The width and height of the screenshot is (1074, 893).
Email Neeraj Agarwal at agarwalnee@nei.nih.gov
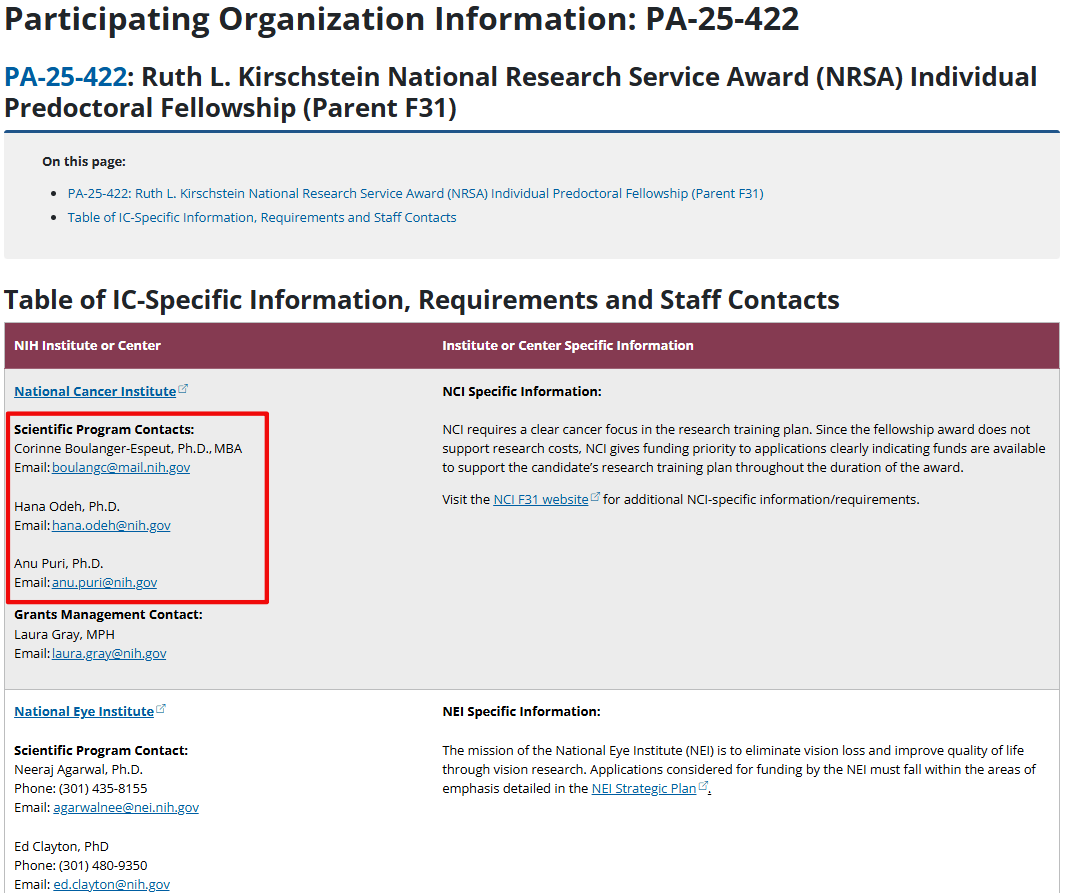pyautogui.click(x=126, y=807)
